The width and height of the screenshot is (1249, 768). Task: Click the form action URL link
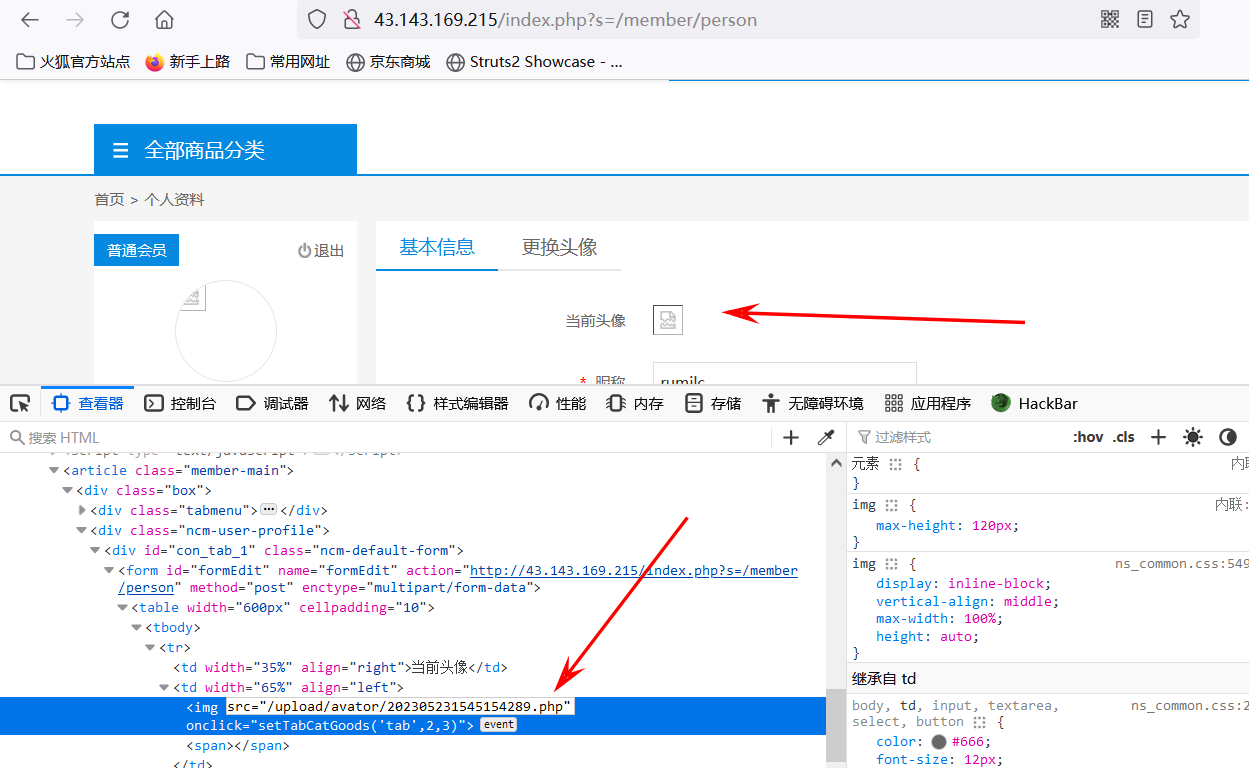pyautogui.click(x=634, y=571)
